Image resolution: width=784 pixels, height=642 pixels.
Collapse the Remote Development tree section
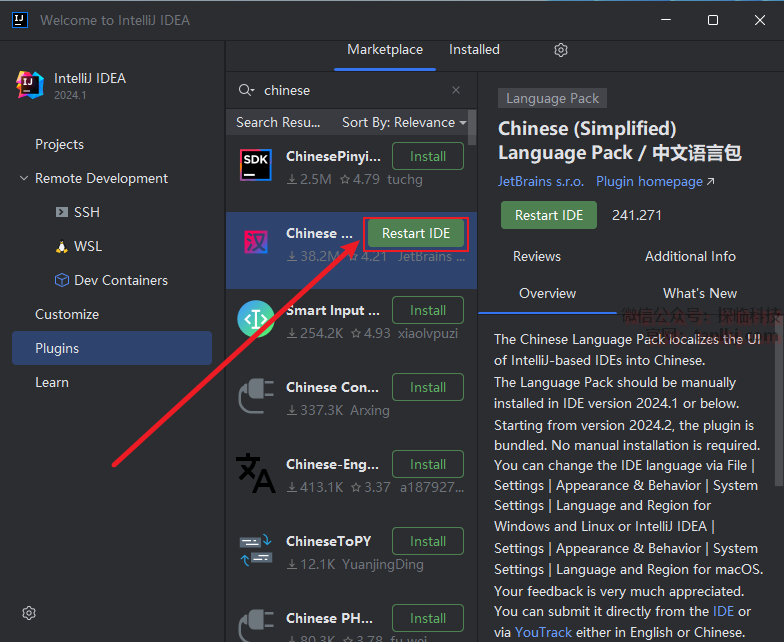coord(24,179)
